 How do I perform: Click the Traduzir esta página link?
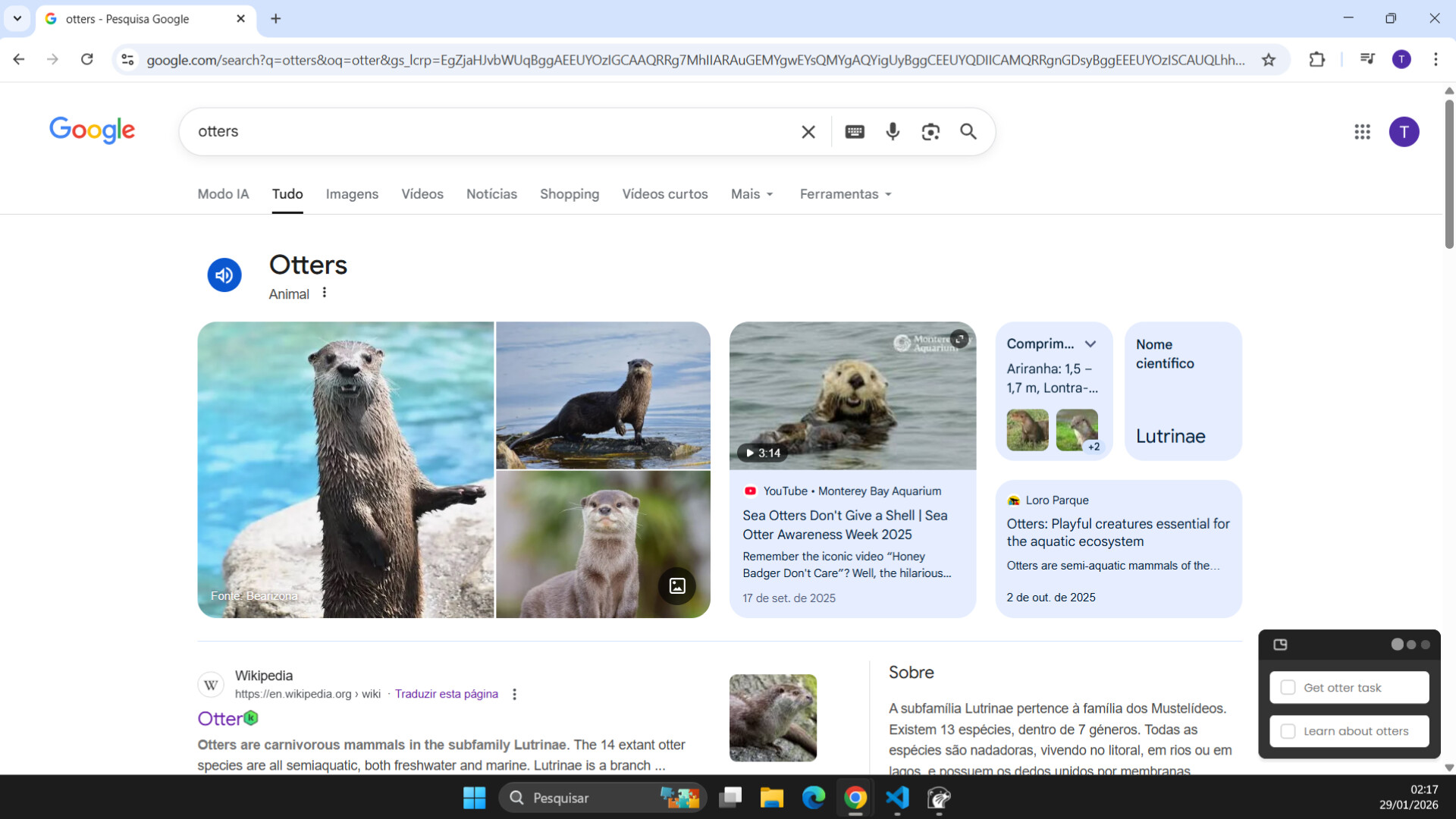[446, 693]
